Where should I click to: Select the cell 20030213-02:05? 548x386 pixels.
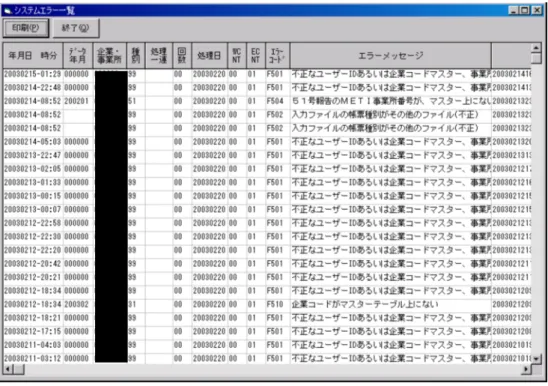[33, 169]
